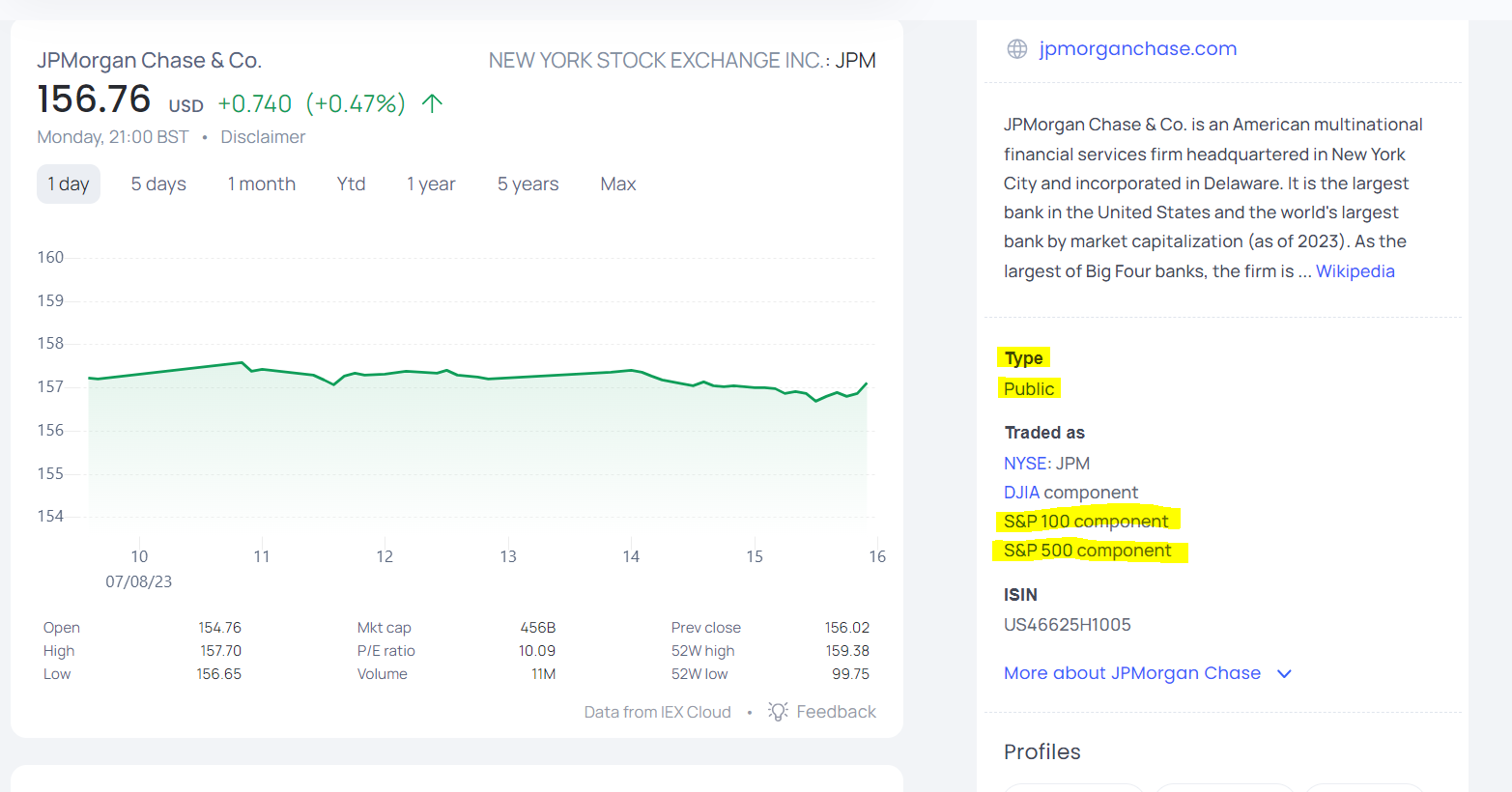Expand More about JPMorgan Chase chevron
Screen dimensions: 1512x792
pyautogui.click(x=1284, y=674)
